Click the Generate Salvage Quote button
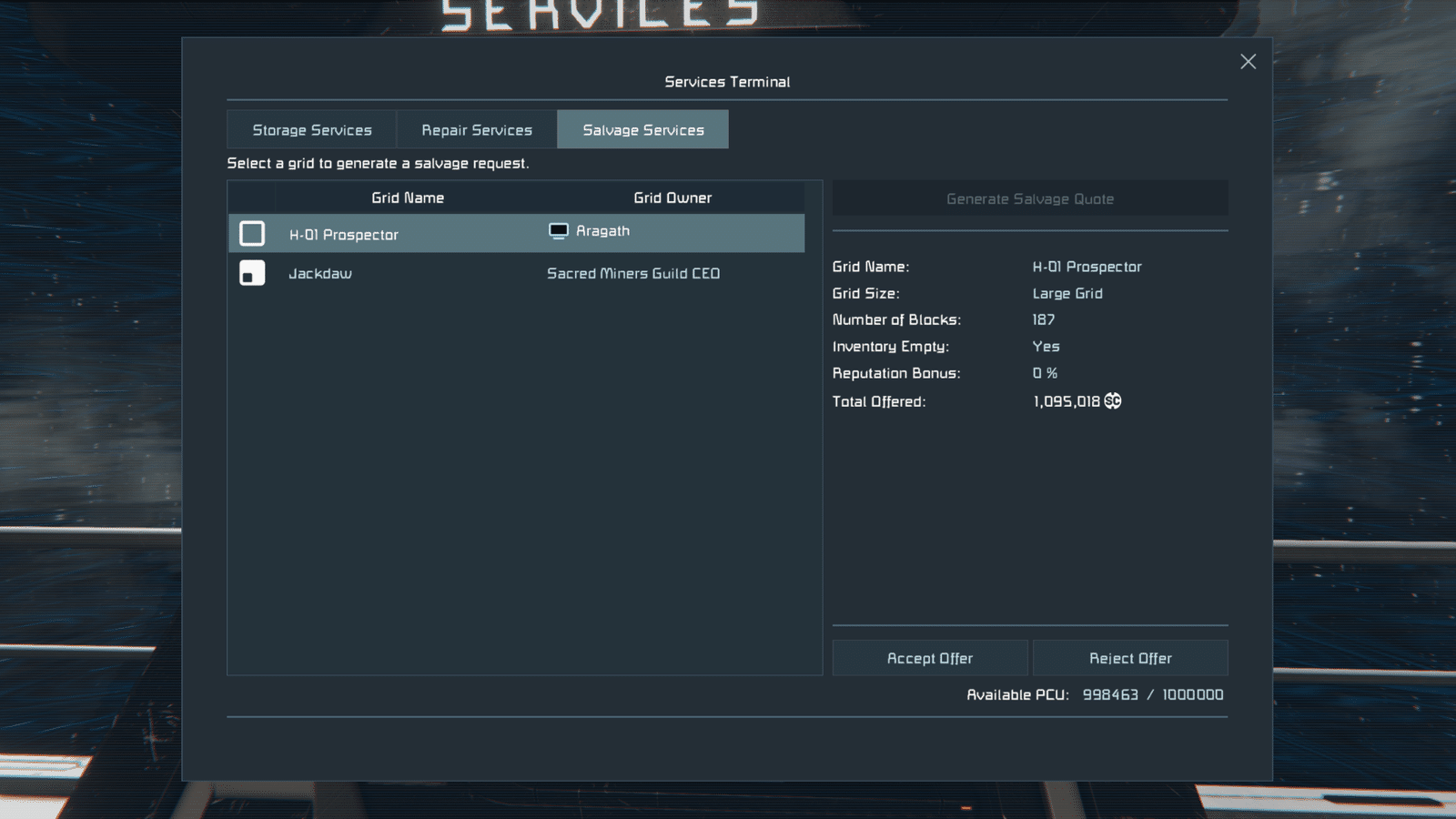1456x819 pixels. click(x=1030, y=198)
